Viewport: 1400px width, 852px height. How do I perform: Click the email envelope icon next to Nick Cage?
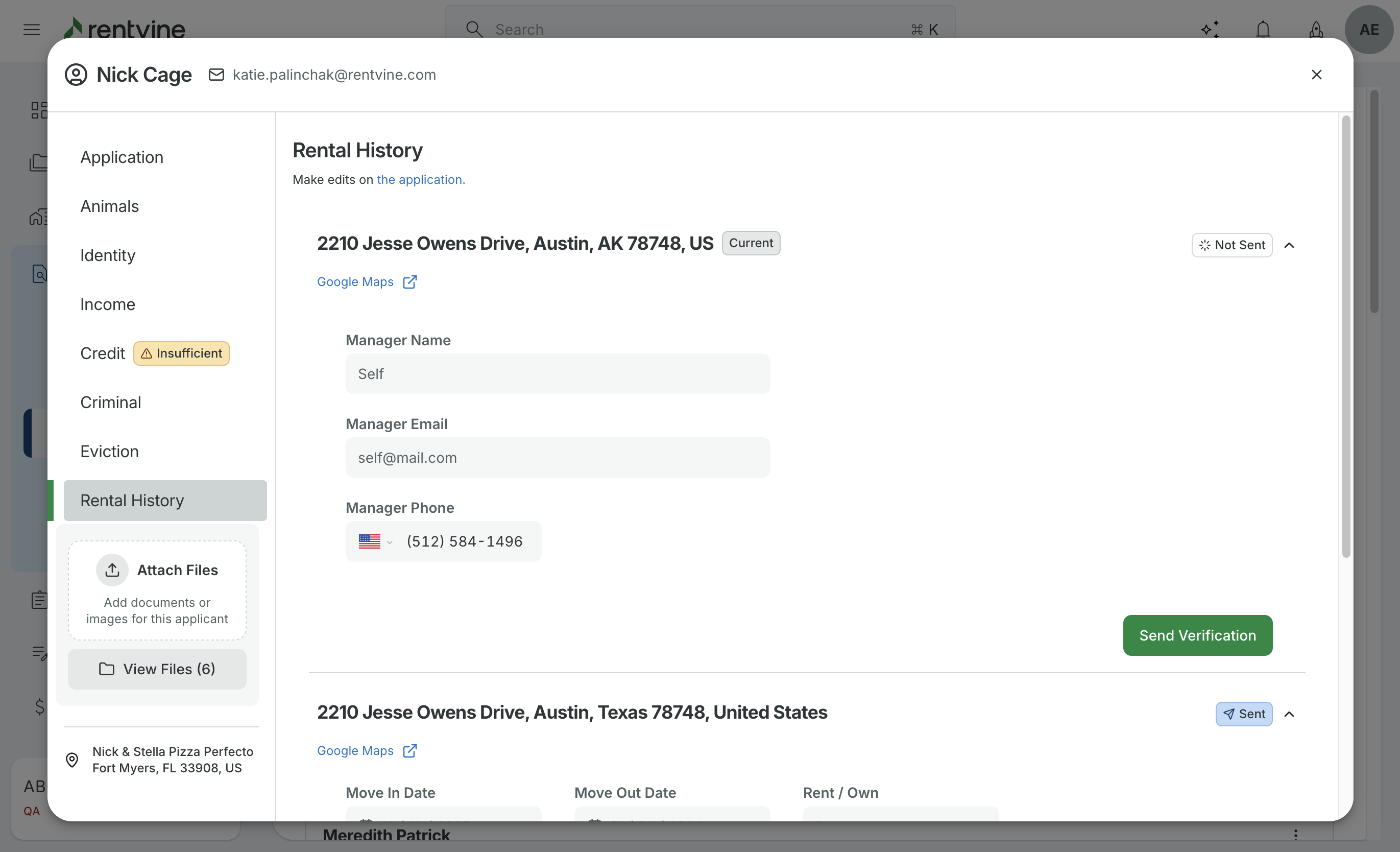click(x=216, y=75)
